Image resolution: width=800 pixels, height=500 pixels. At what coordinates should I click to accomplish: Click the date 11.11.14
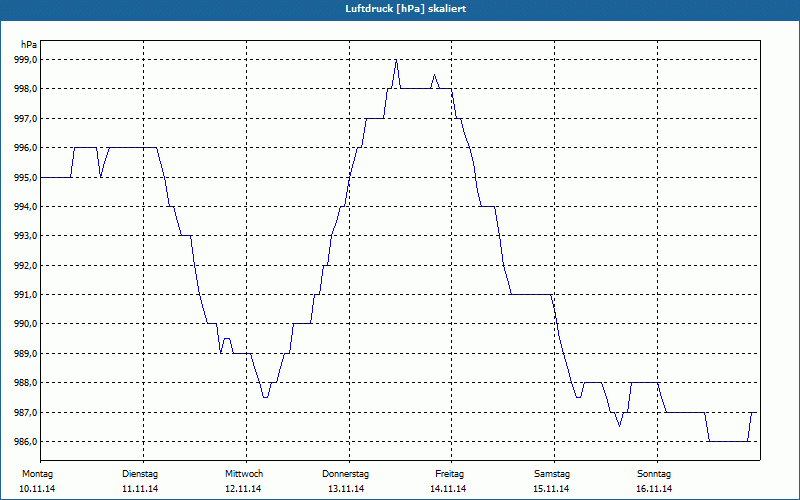coord(140,489)
